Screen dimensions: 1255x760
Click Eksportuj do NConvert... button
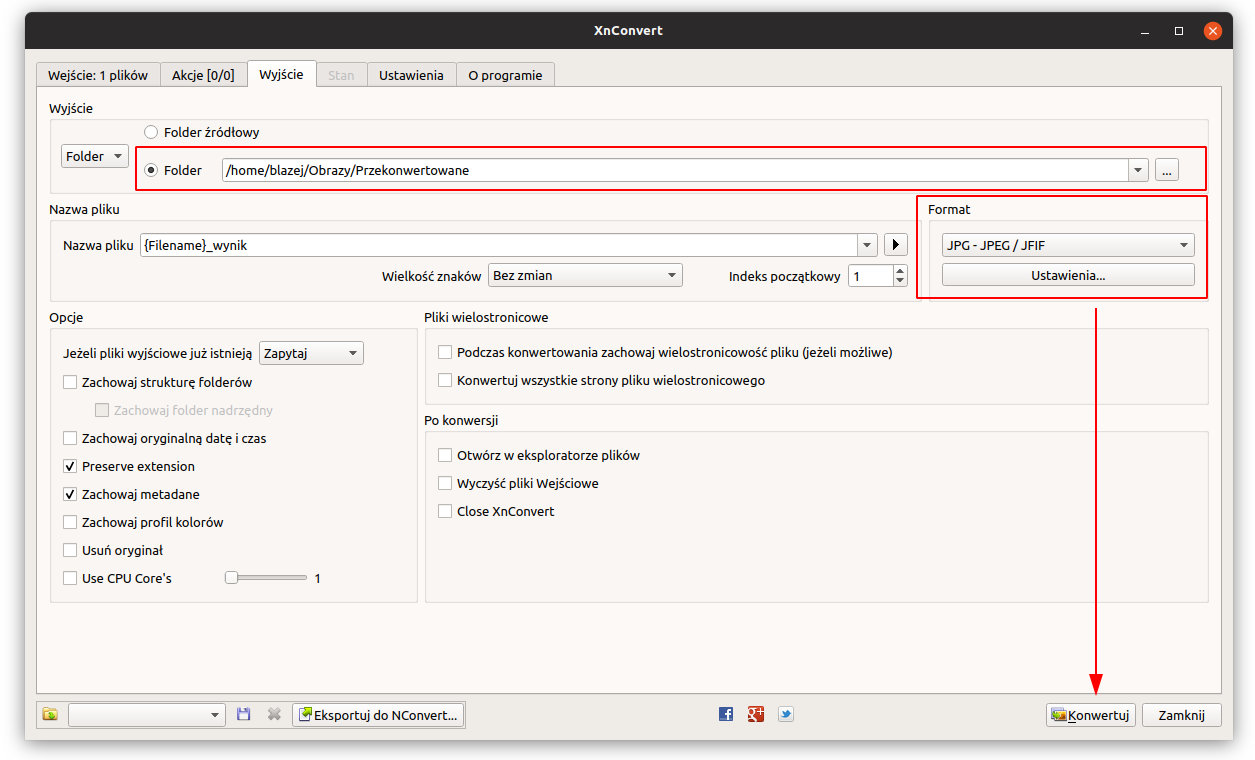(x=379, y=714)
